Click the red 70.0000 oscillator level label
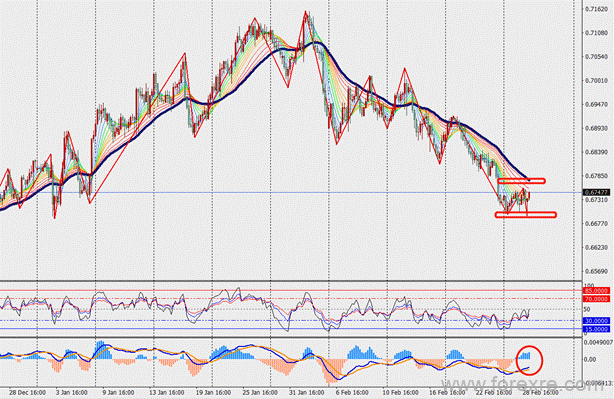 coord(596,299)
